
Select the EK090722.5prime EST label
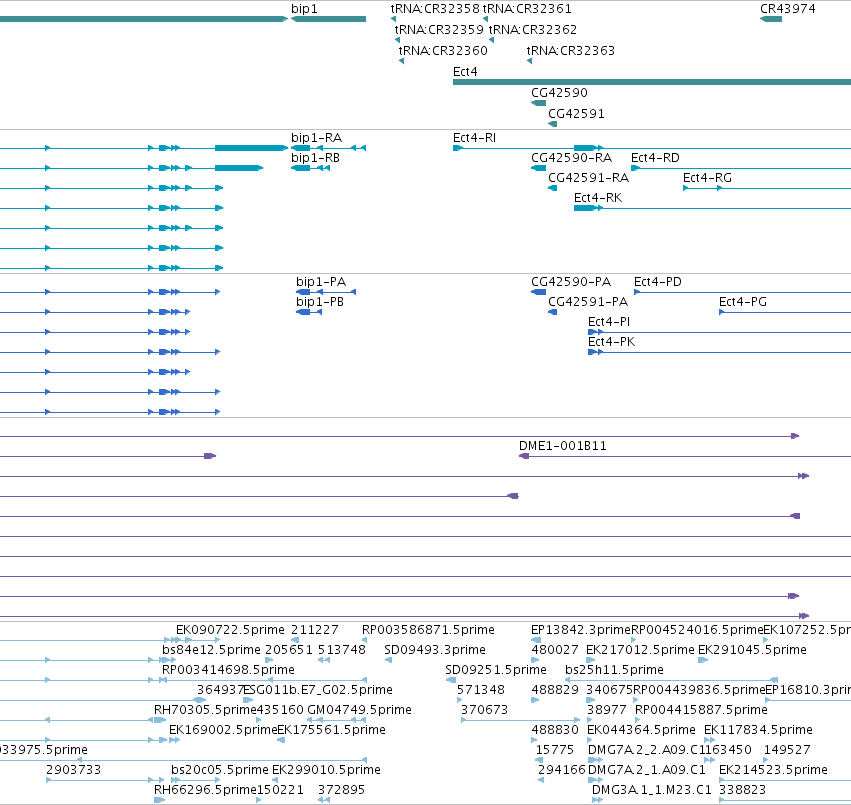(x=230, y=630)
